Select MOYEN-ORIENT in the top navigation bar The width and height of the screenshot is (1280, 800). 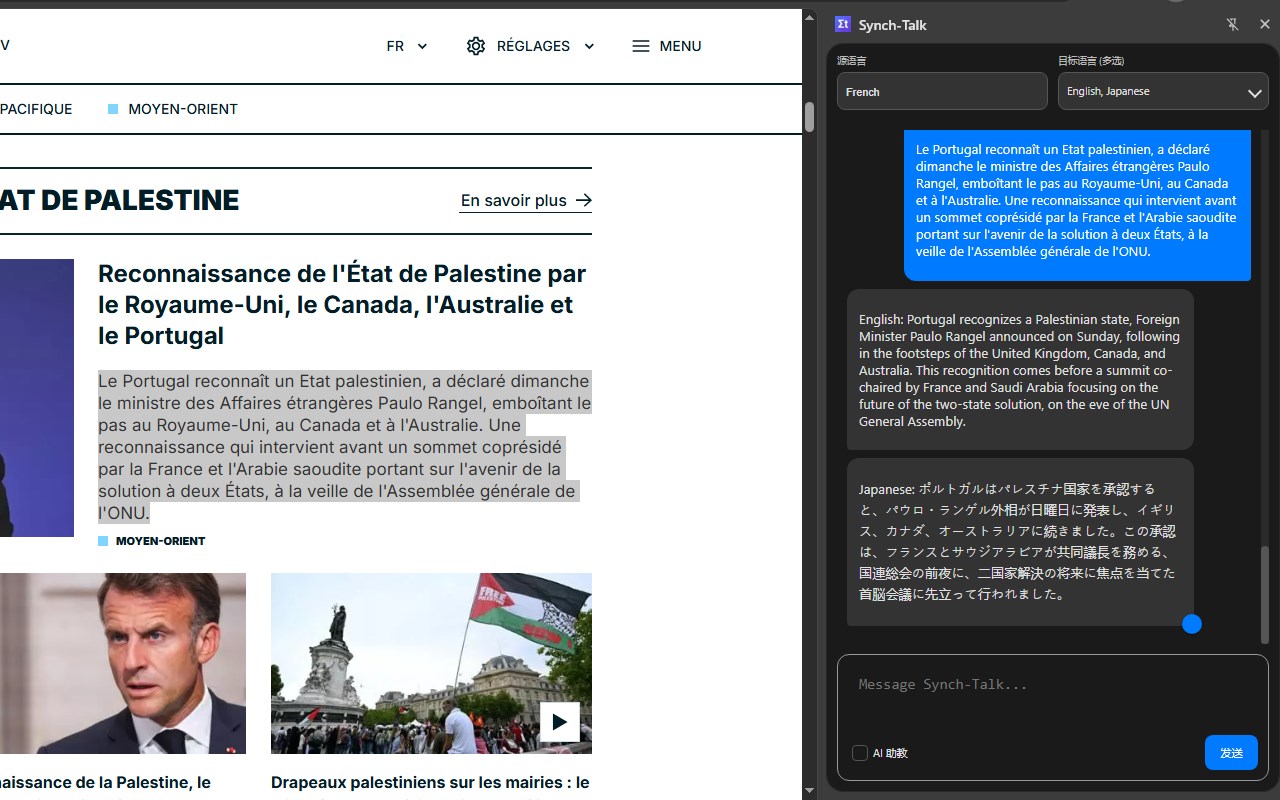tap(173, 109)
